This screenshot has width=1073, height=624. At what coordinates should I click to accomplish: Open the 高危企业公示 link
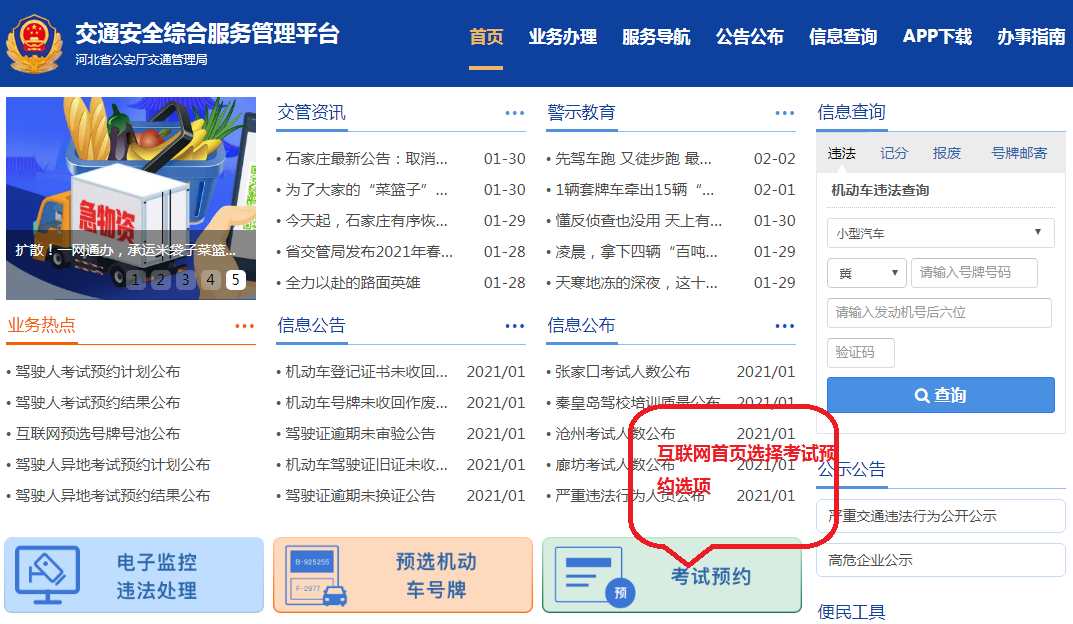(940, 560)
